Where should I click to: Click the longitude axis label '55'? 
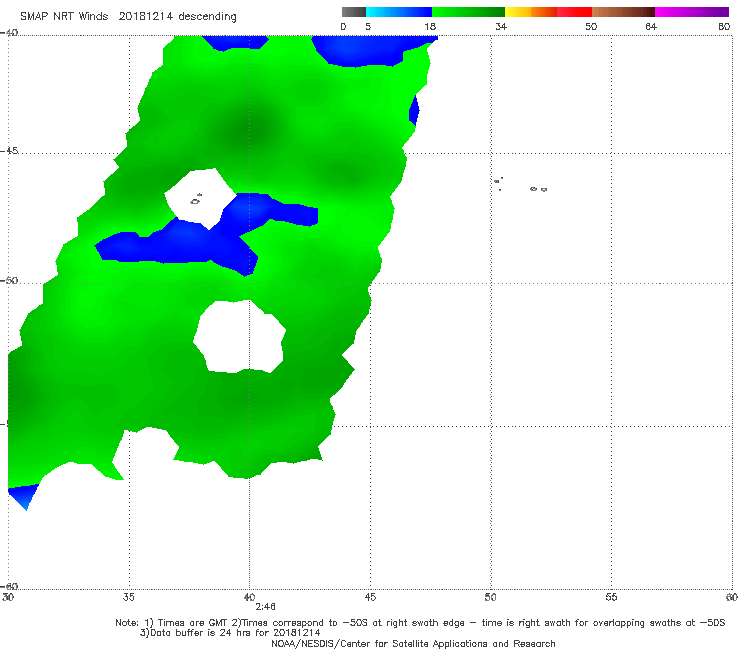click(x=611, y=597)
